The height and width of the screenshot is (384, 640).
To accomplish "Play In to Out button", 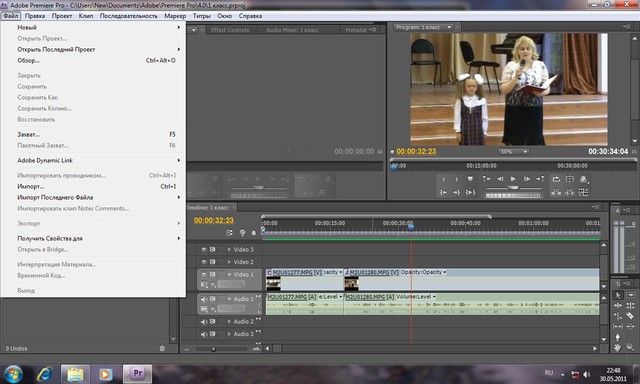I will tap(470, 192).
